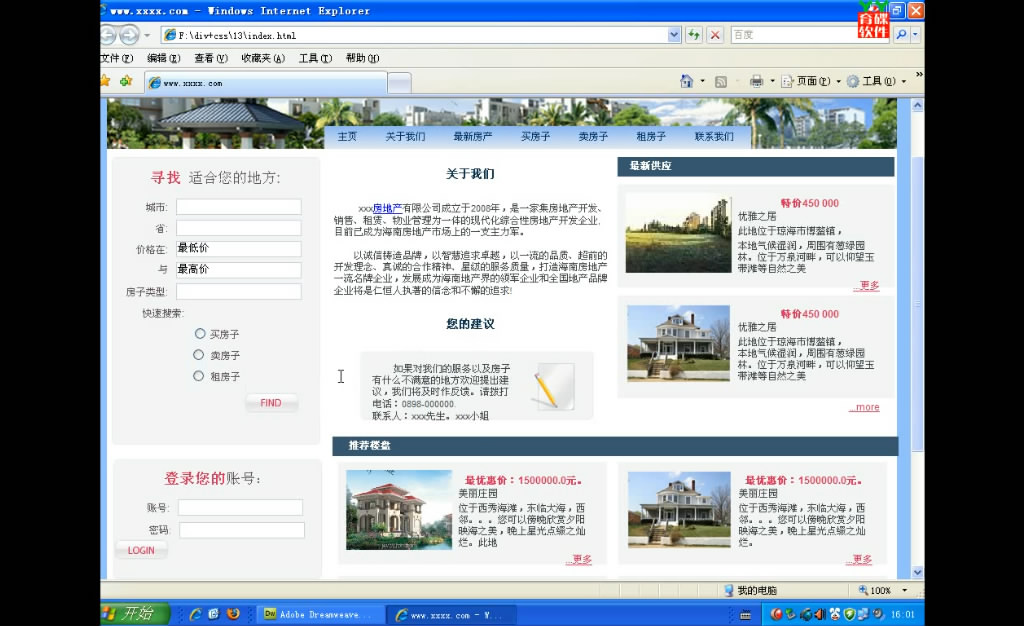Open the search provider dropdown arrow
This screenshot has height=626, width=1024.
click(x=915, y=35)
